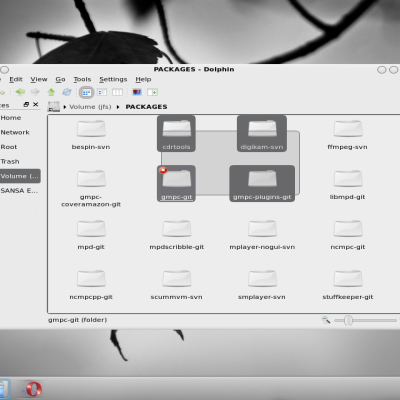Select the ffmpeg-svn folder
The image size is (400, 400).
coord(348,135)
